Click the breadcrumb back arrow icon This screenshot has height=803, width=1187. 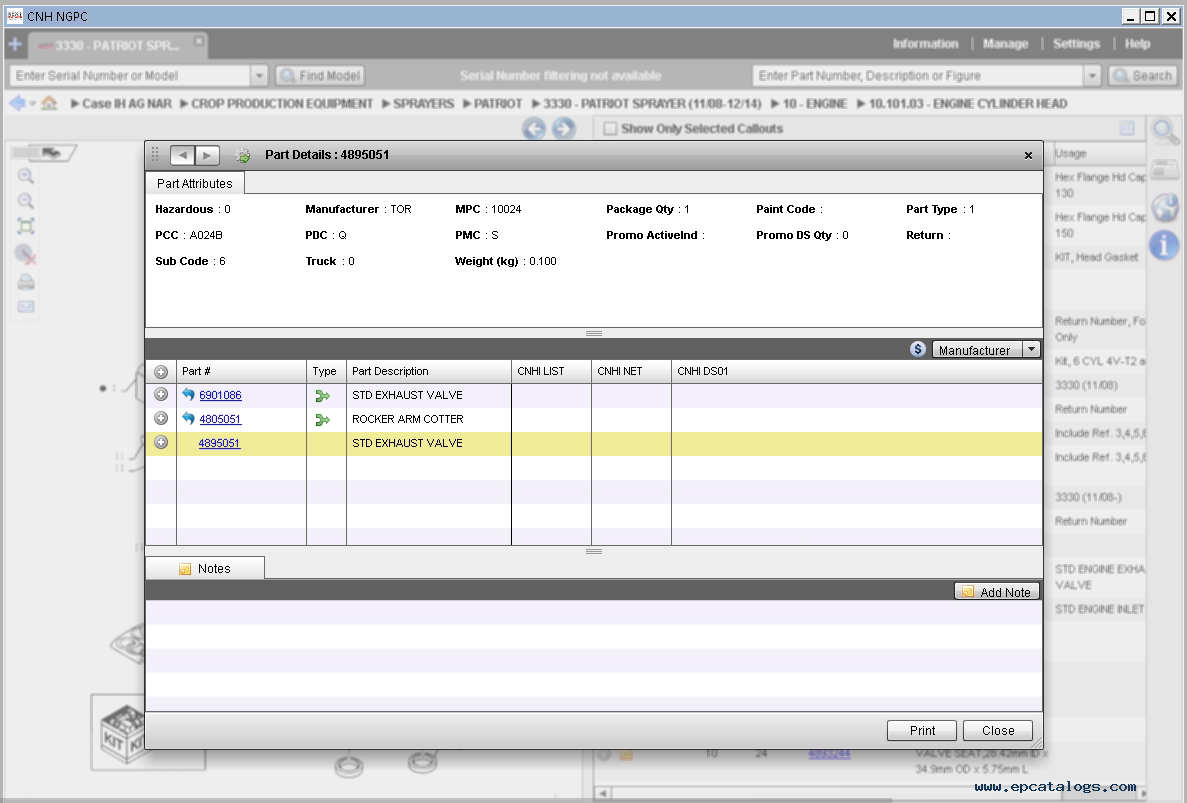17,103
